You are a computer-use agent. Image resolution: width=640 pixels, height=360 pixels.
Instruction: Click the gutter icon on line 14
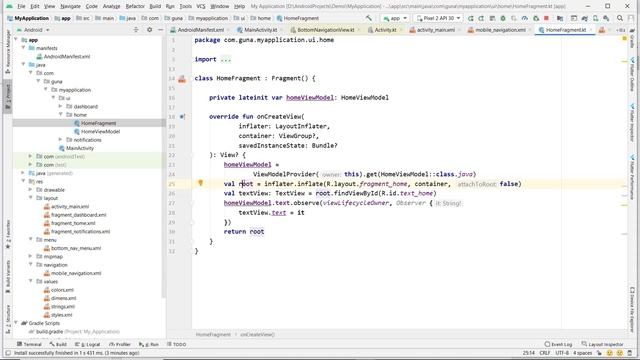182,79
